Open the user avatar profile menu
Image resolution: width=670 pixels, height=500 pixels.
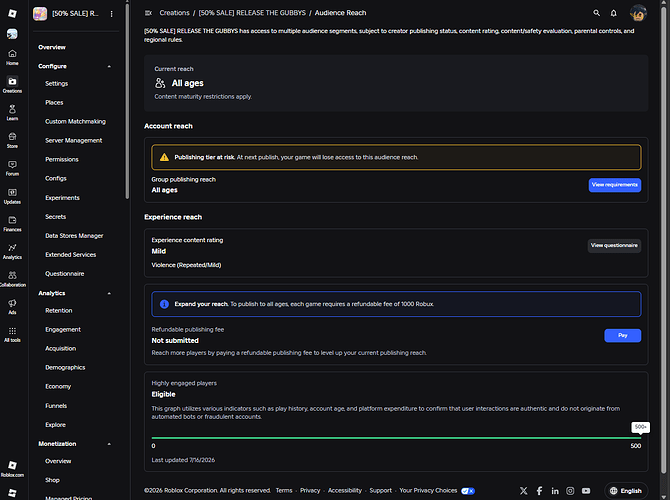click(x=638, y=13)
